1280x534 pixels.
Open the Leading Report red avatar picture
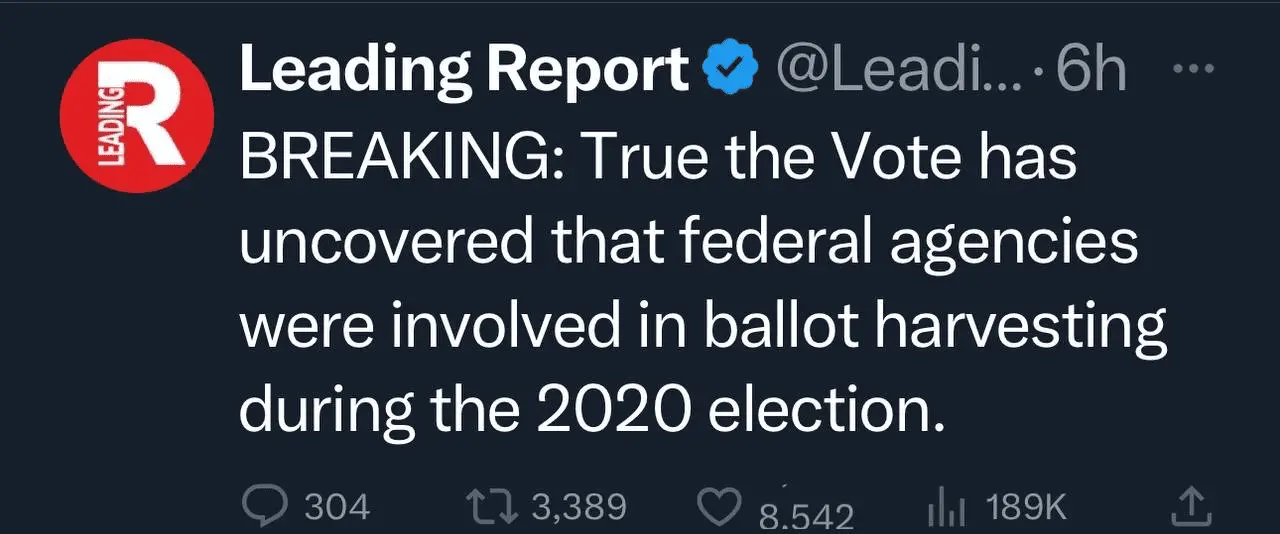coord(137,117)
